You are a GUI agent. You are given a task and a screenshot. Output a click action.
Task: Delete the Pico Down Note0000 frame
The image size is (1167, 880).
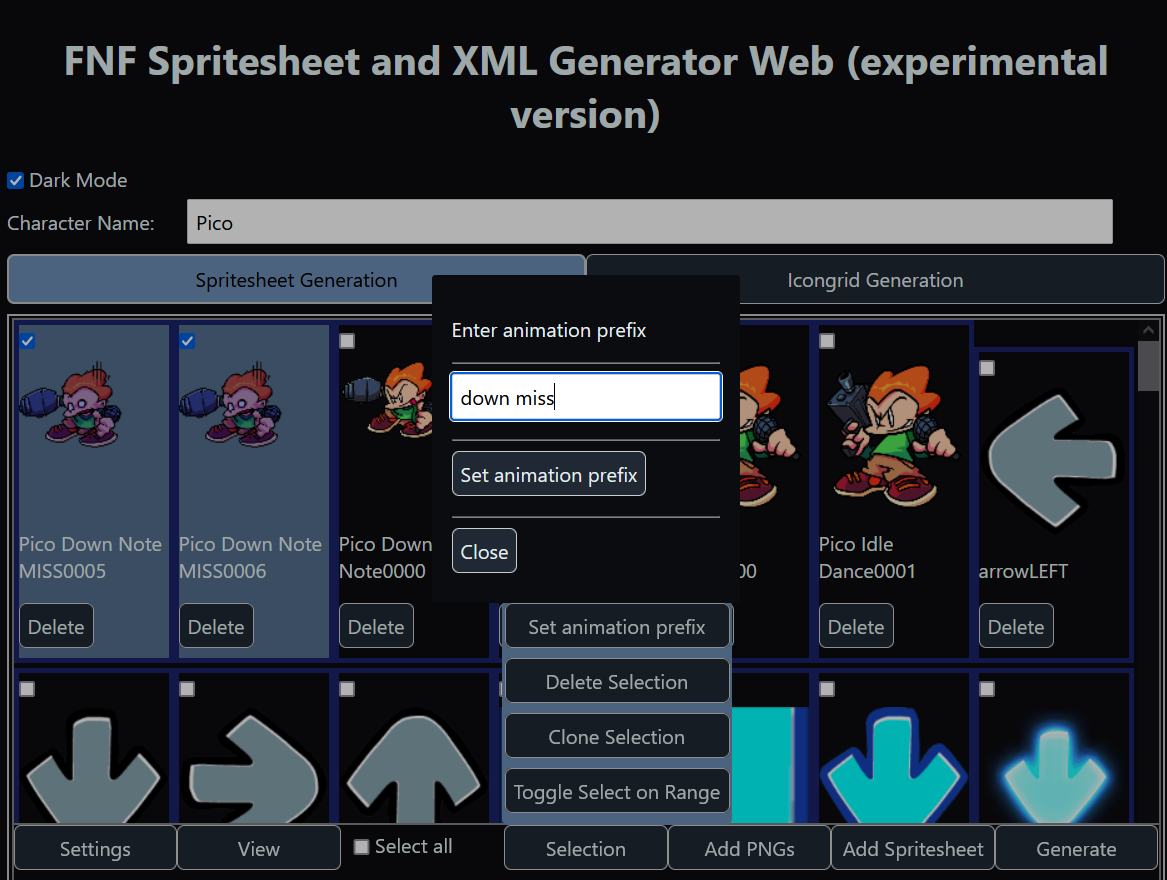[376, 626]
